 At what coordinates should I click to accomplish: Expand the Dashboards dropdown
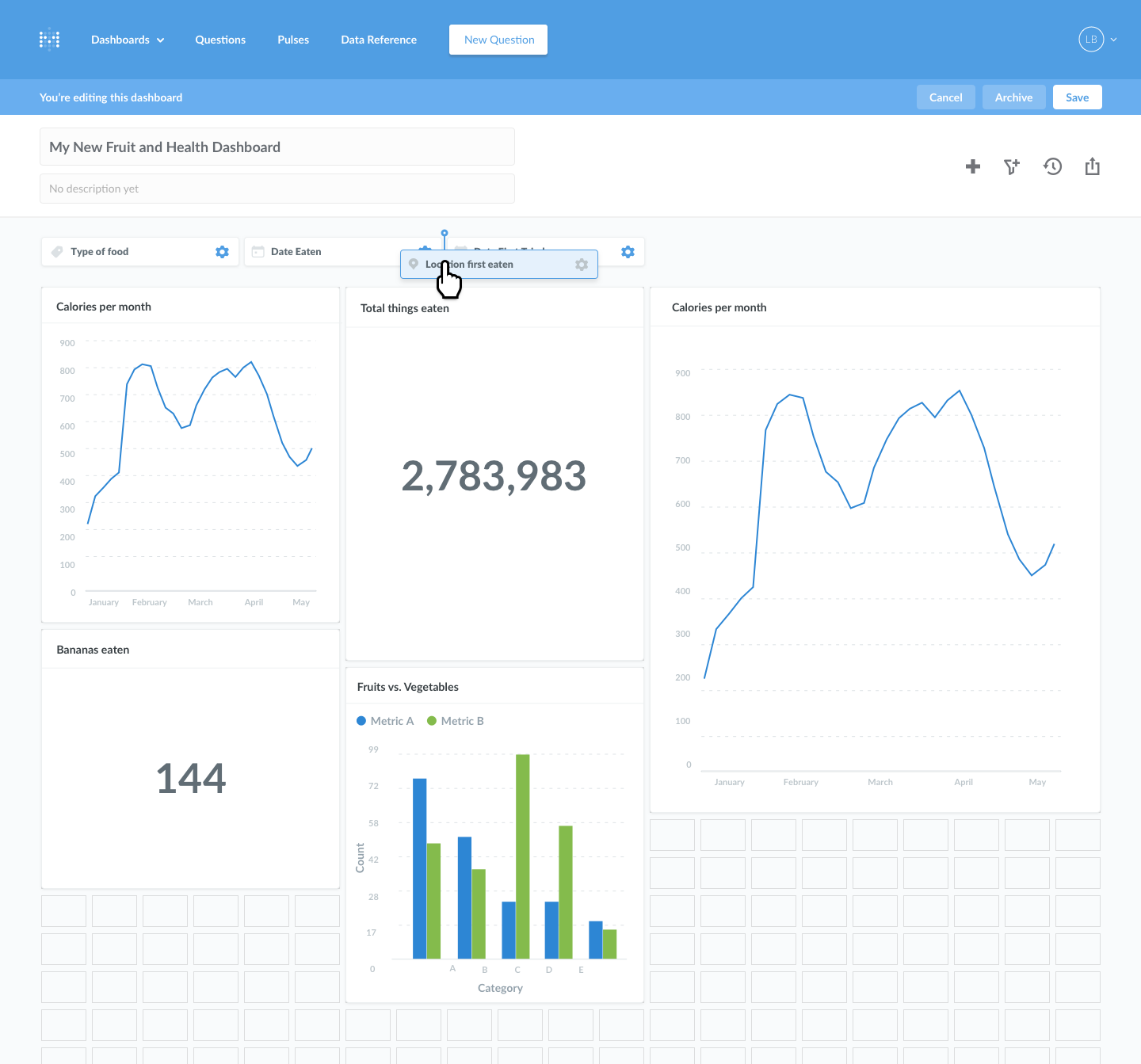click(127, 39)
